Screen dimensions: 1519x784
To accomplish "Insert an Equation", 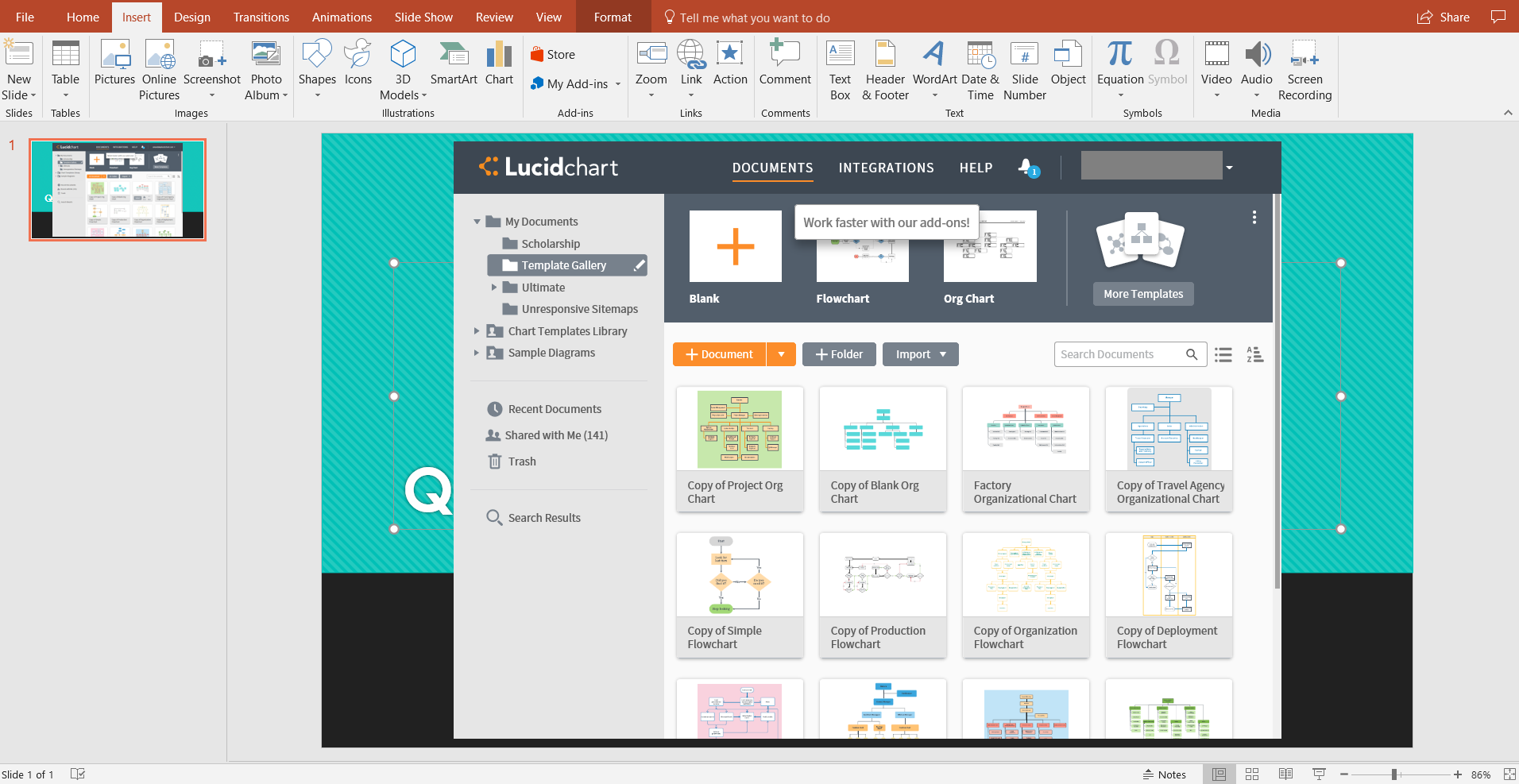I will point(1120,70).
